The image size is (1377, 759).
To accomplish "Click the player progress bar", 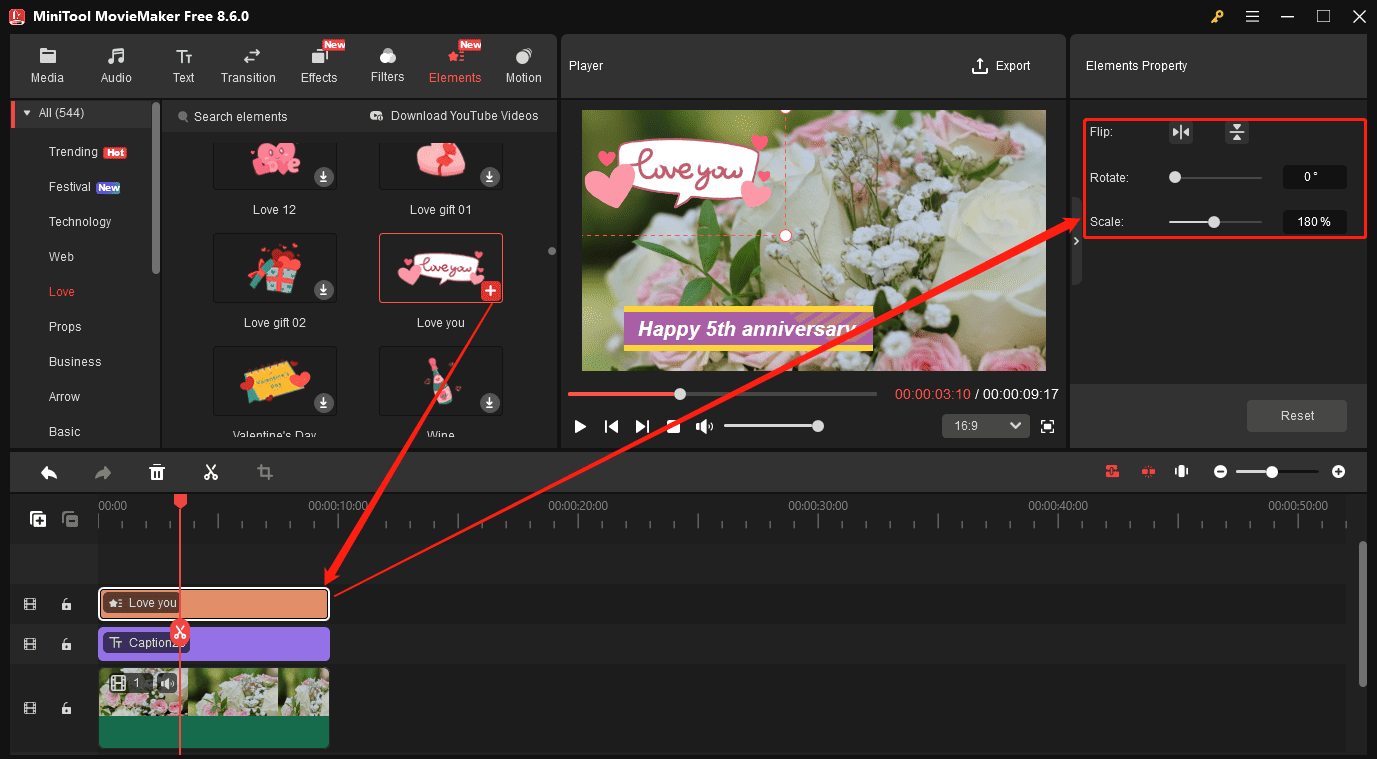I will (x=722, y=394).
